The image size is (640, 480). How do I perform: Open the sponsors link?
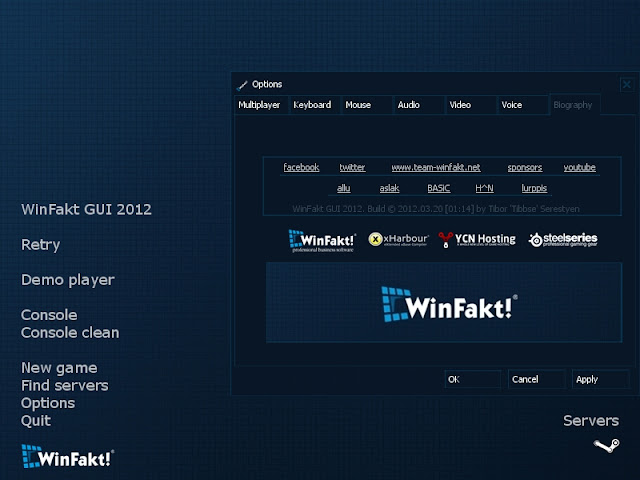pos(525,167)
